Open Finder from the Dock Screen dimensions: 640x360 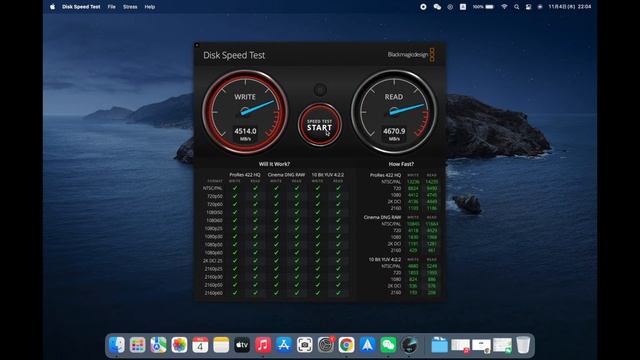point(117,345)
